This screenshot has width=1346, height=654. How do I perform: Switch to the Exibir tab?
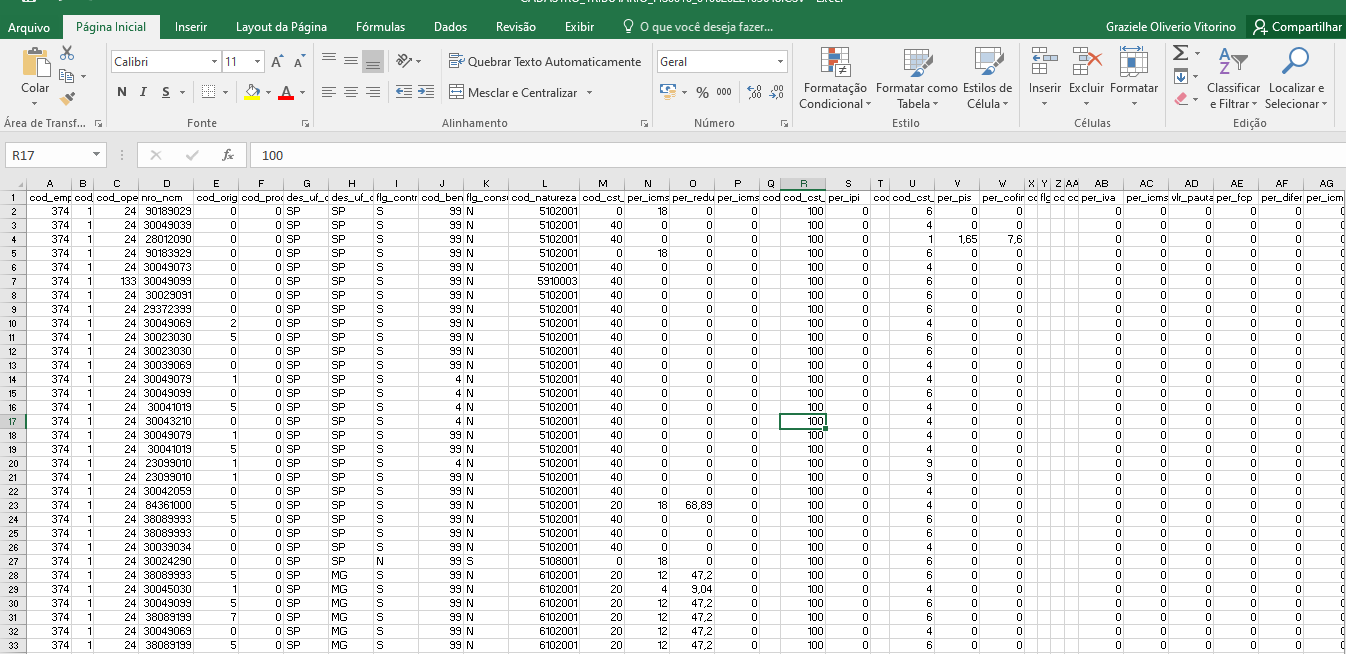point(579,27)
